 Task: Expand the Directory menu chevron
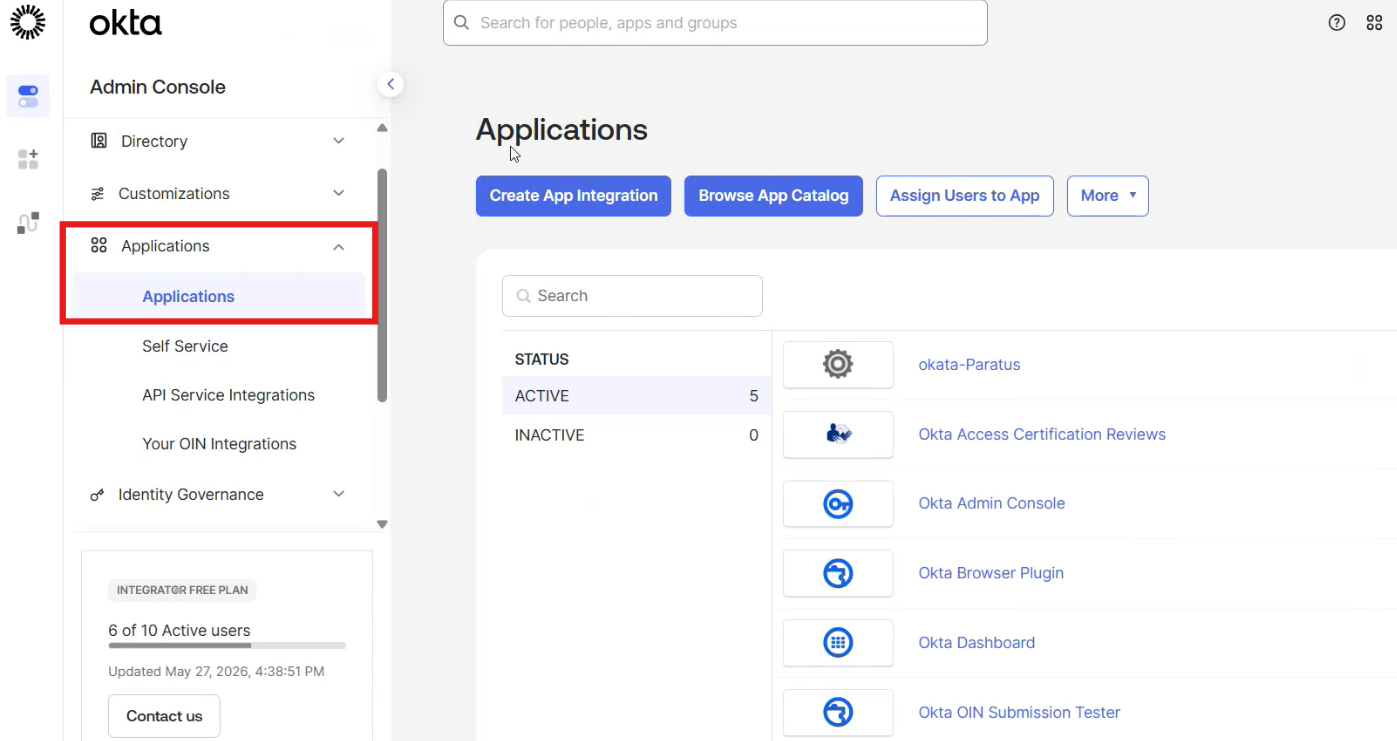(339, 141)
